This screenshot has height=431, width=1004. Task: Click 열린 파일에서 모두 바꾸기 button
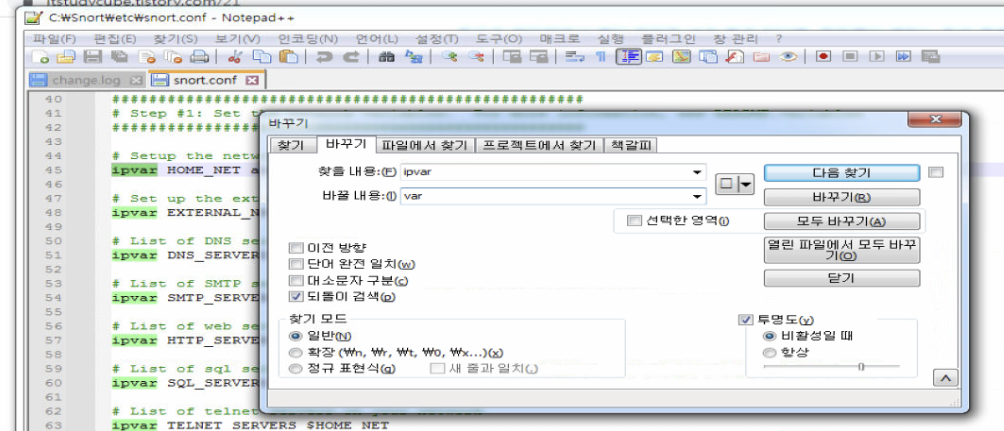point(842,250)
